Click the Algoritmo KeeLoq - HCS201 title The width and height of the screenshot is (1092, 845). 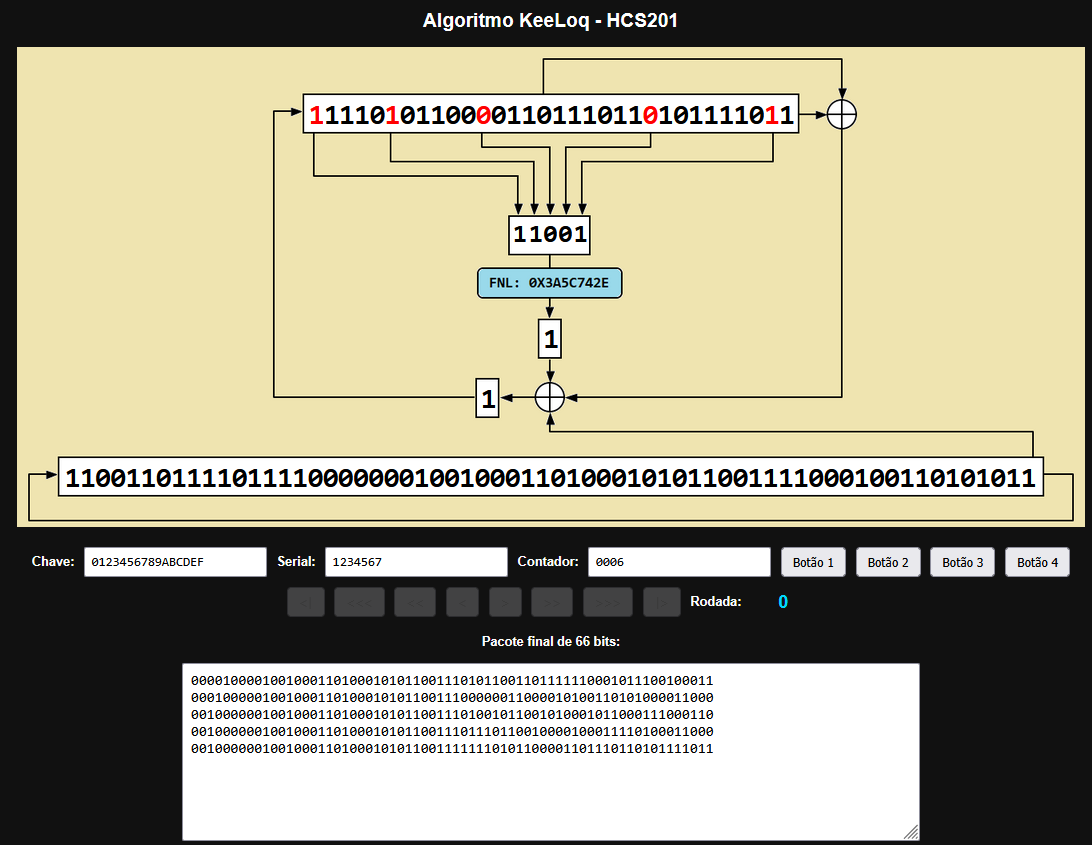point(550,20)
